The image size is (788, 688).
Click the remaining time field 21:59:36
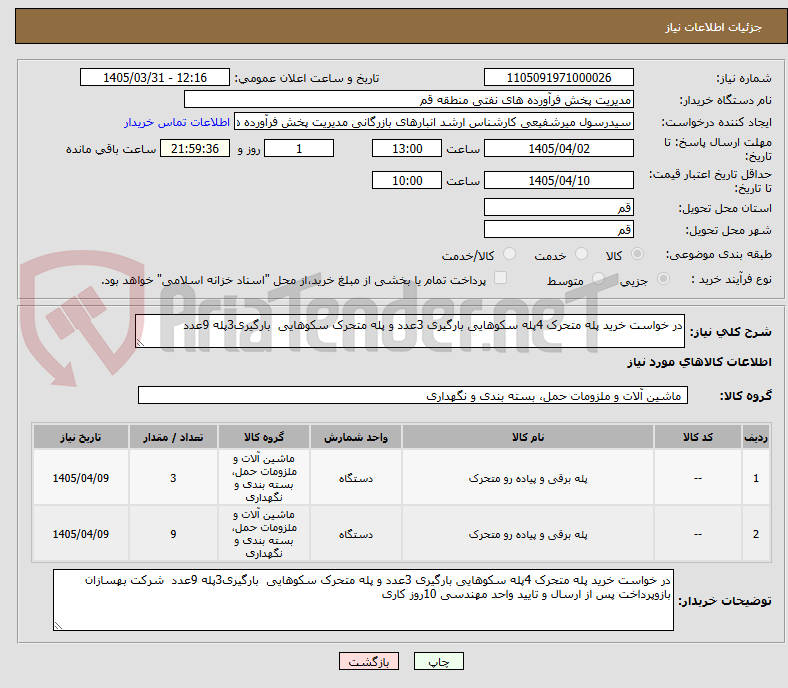(x=195, y=148)
